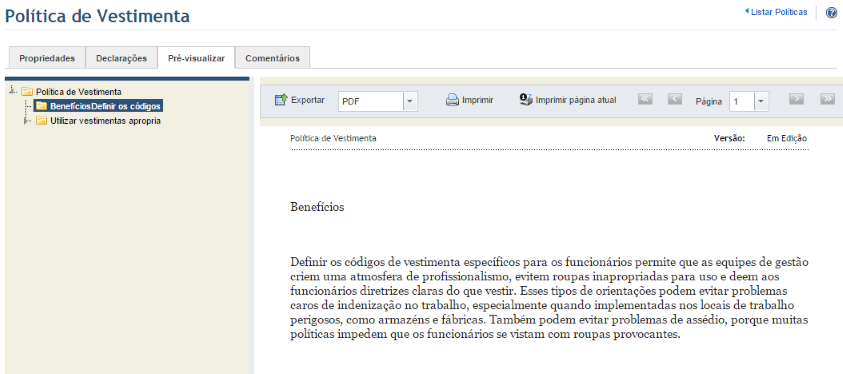Click the Utilizar vestimentas apropria folder icon
843x374 pixels.
coord(41,121)
